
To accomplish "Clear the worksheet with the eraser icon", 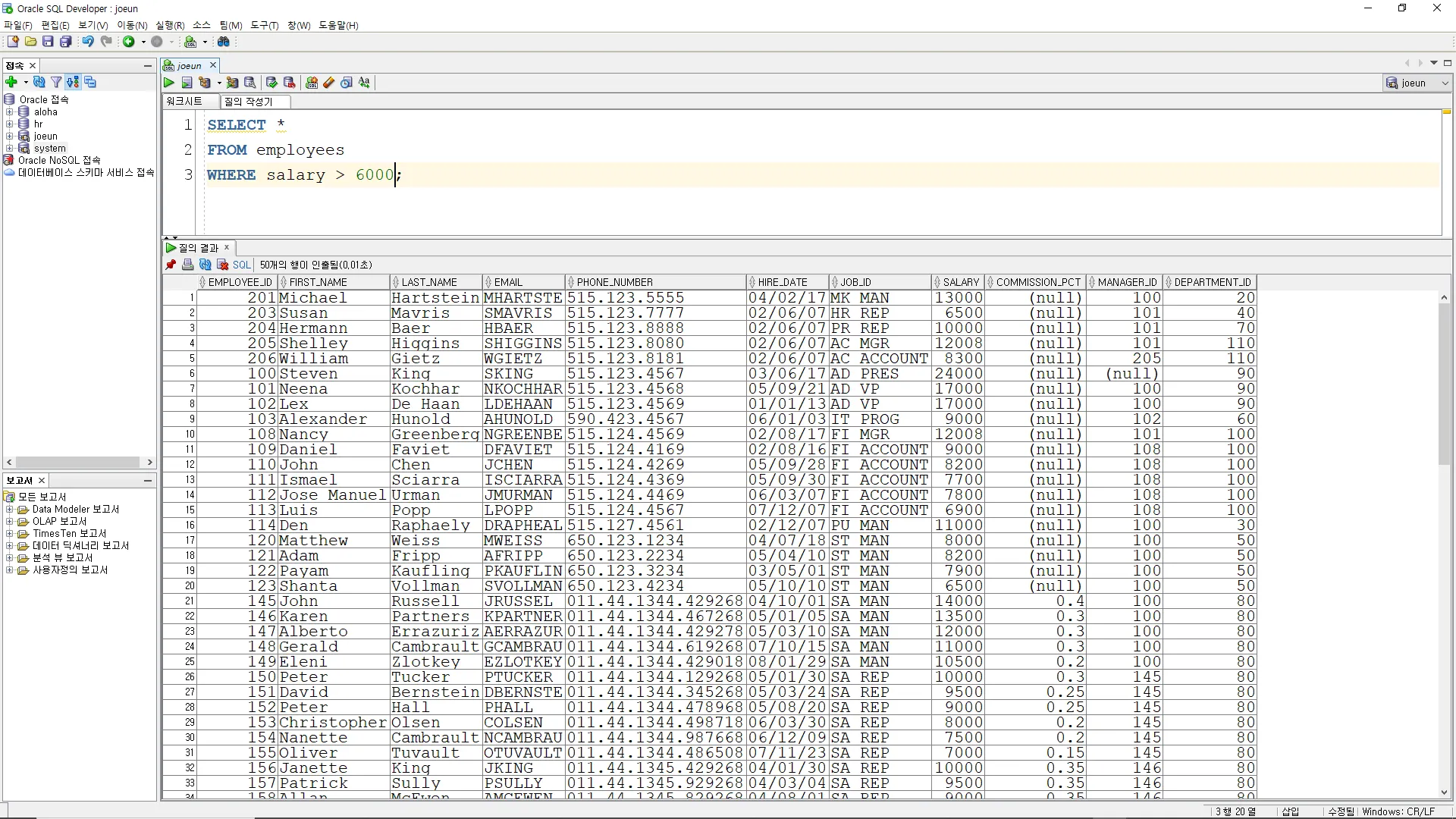I will pos(329,83).
